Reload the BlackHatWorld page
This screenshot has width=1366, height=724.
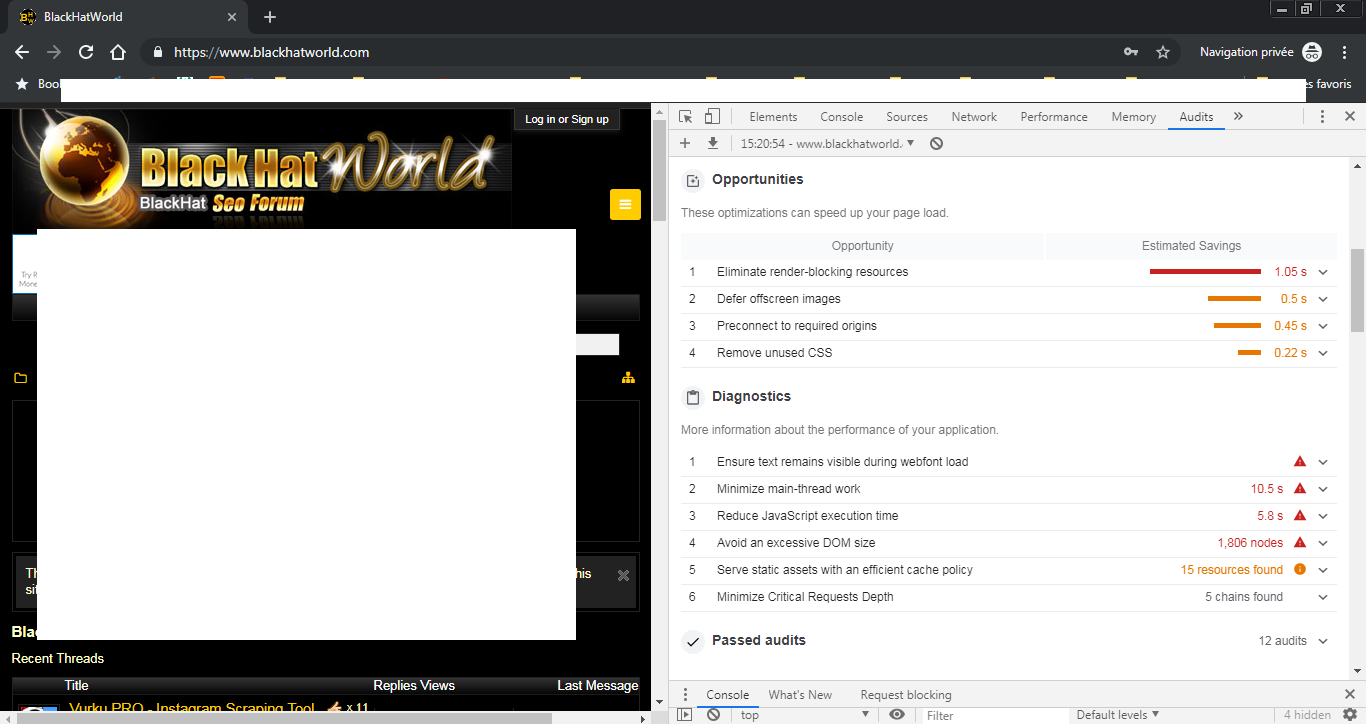pos(86,52)
